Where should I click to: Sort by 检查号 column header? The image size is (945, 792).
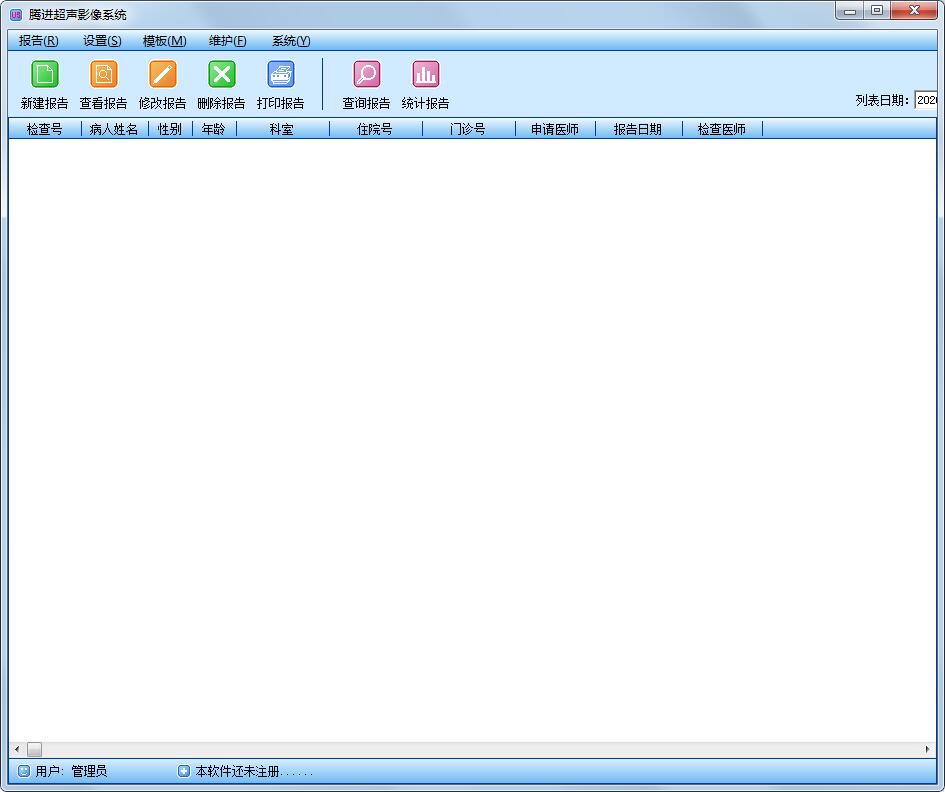coord(45,129)
